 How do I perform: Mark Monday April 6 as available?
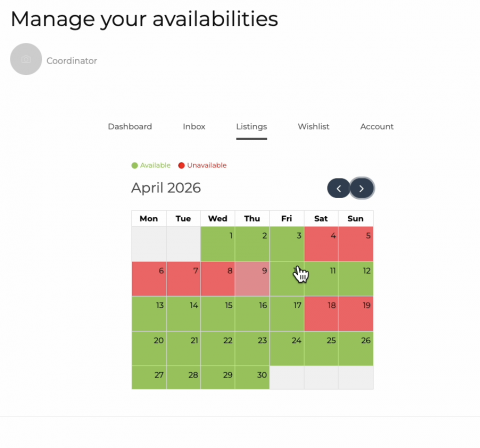[x=149, y=279]
